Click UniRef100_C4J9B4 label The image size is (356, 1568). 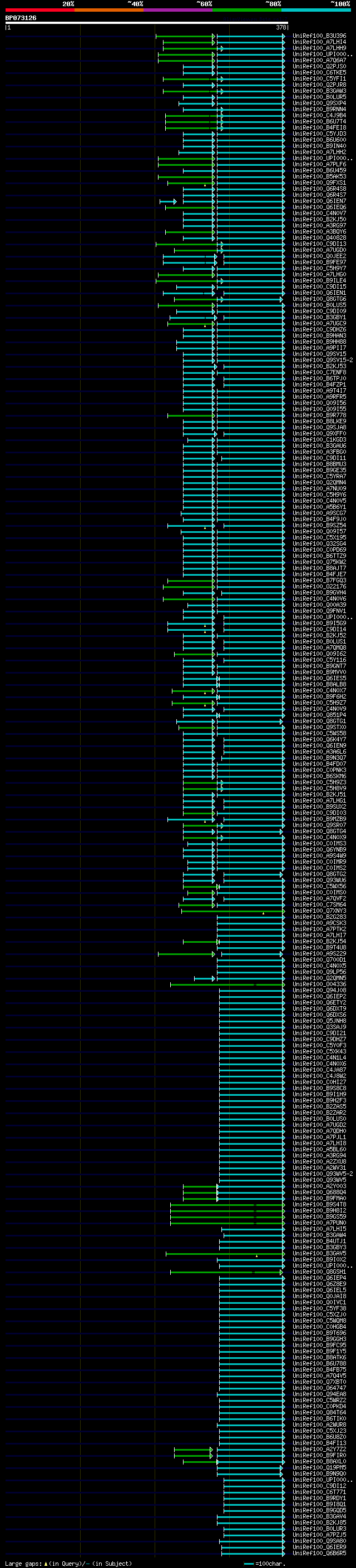click(x=319, y=115)
